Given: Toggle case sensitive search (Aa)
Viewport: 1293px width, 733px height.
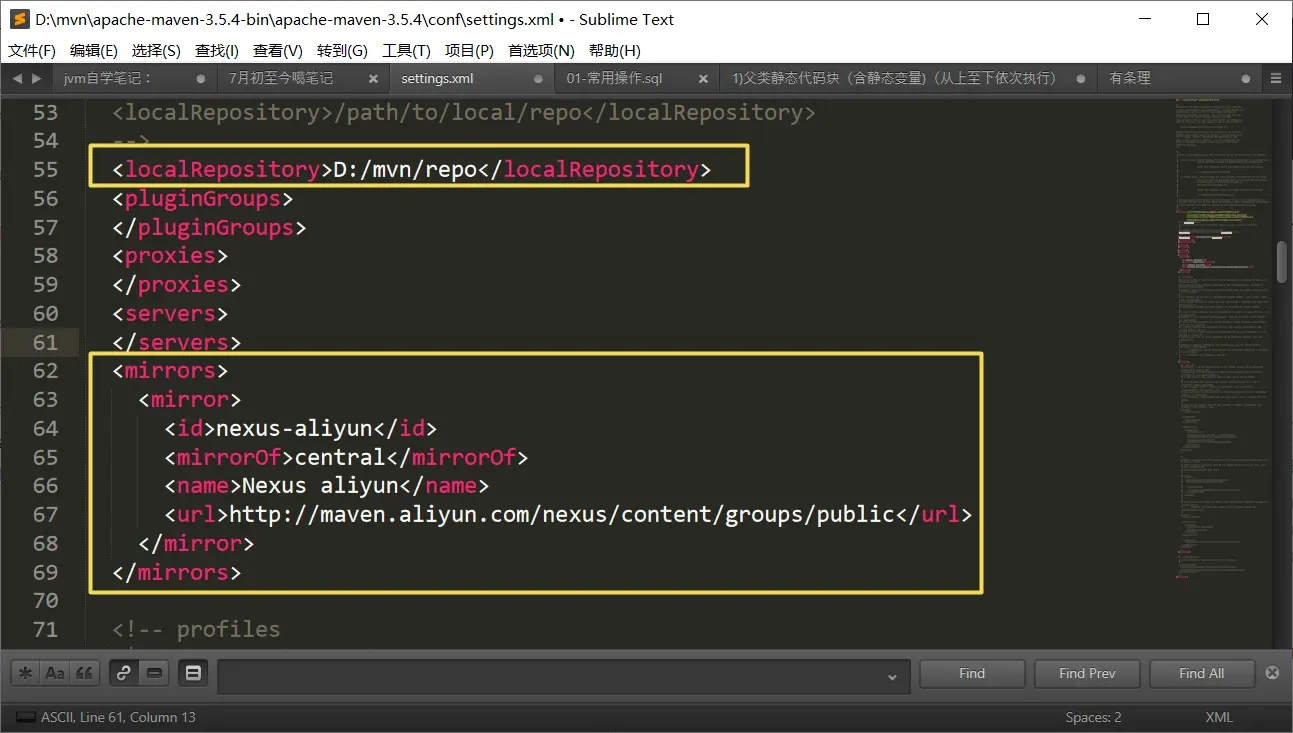Looking at the screenshot, I should pyautogui.click(x=55, y=673).
